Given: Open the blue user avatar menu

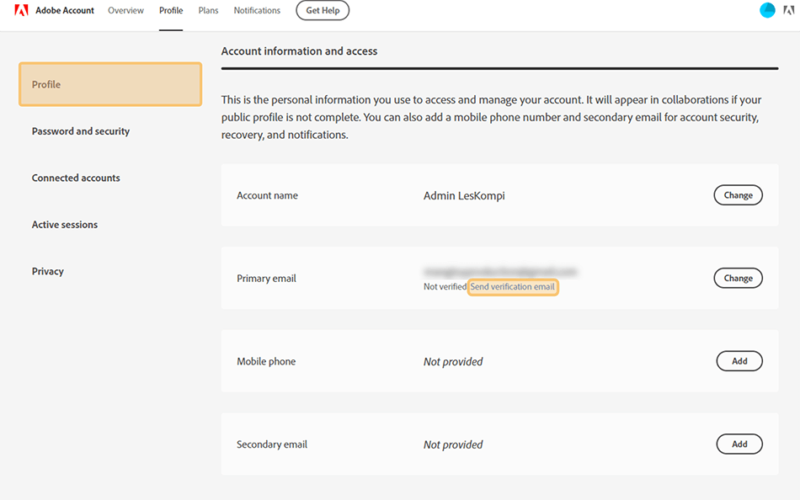Looking at the screenshot, I should [x=767, y=10].
